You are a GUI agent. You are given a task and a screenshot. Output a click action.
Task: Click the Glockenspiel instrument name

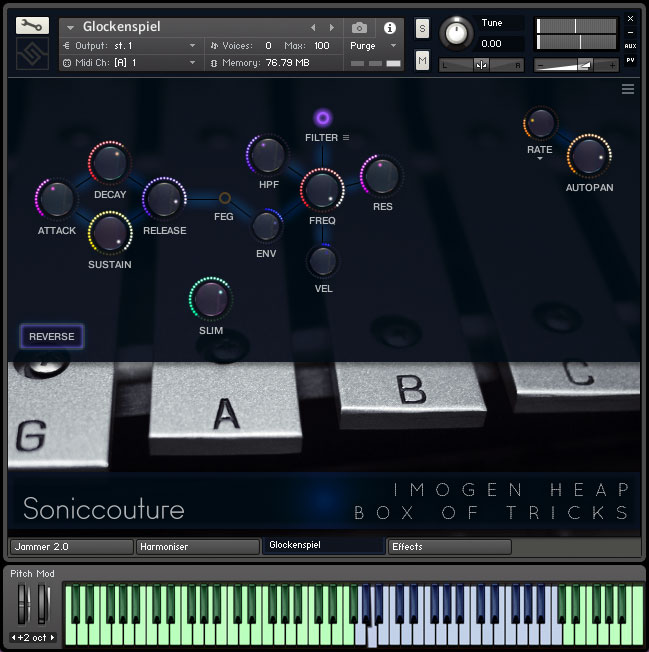point(121,27)
